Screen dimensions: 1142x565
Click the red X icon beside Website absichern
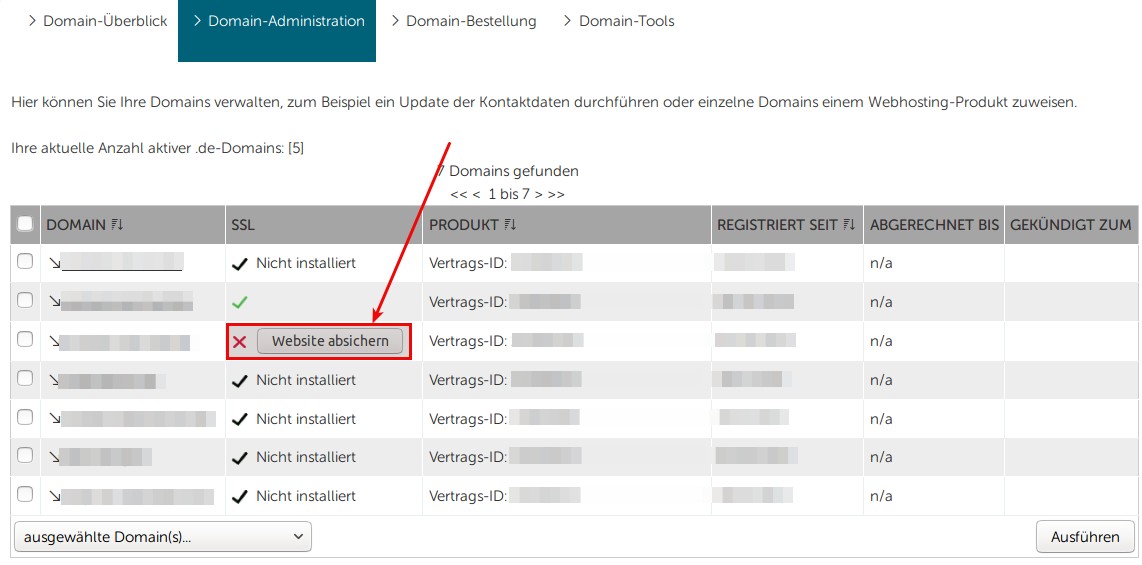pyautogui.click(x=239, y=341)
